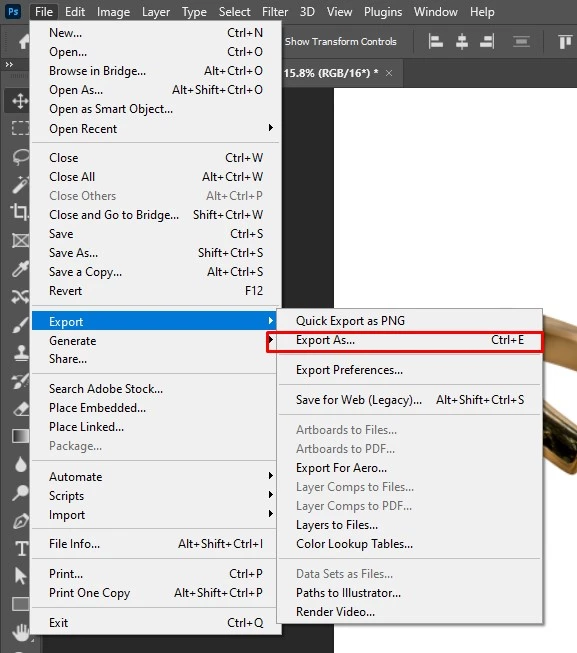Close the document tab with X
The width and height of the screenshot is (577, 653).
pos(389,73)
